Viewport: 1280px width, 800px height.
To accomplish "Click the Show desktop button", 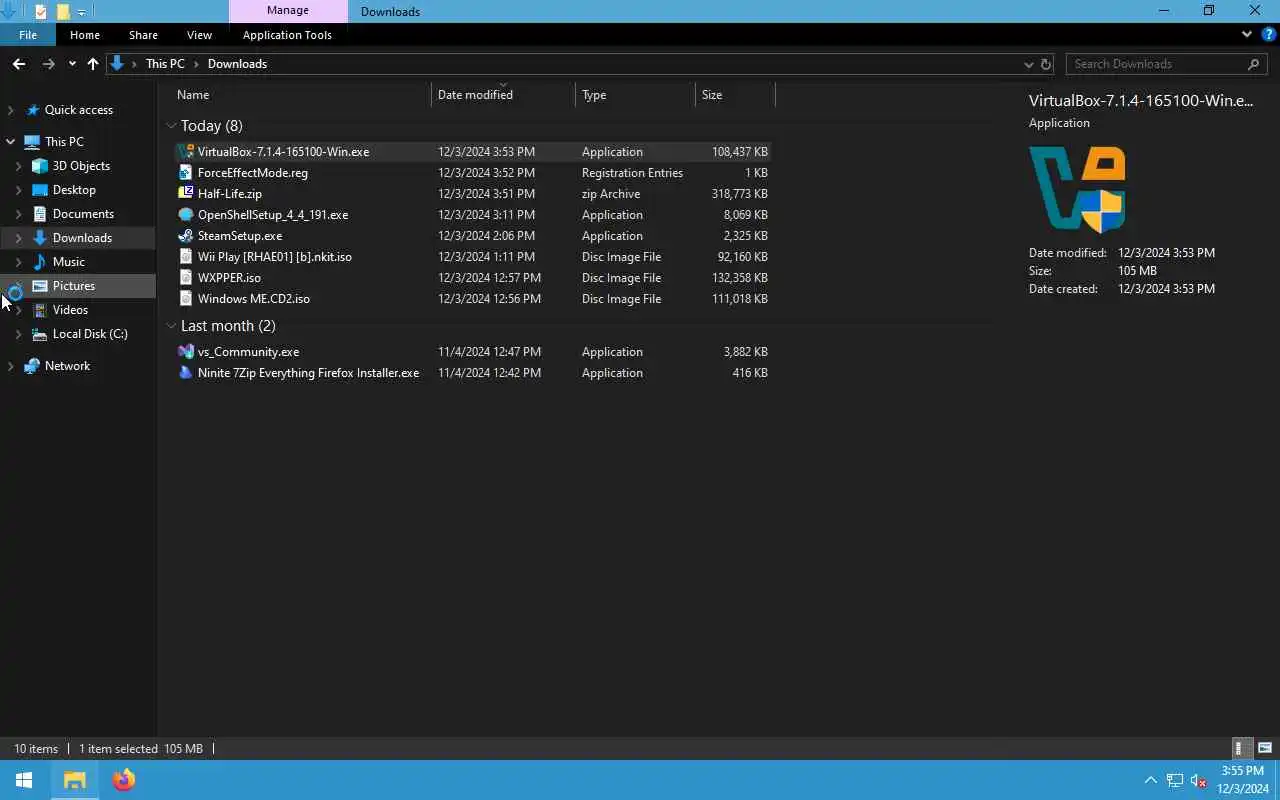I will click(1277, 780).
